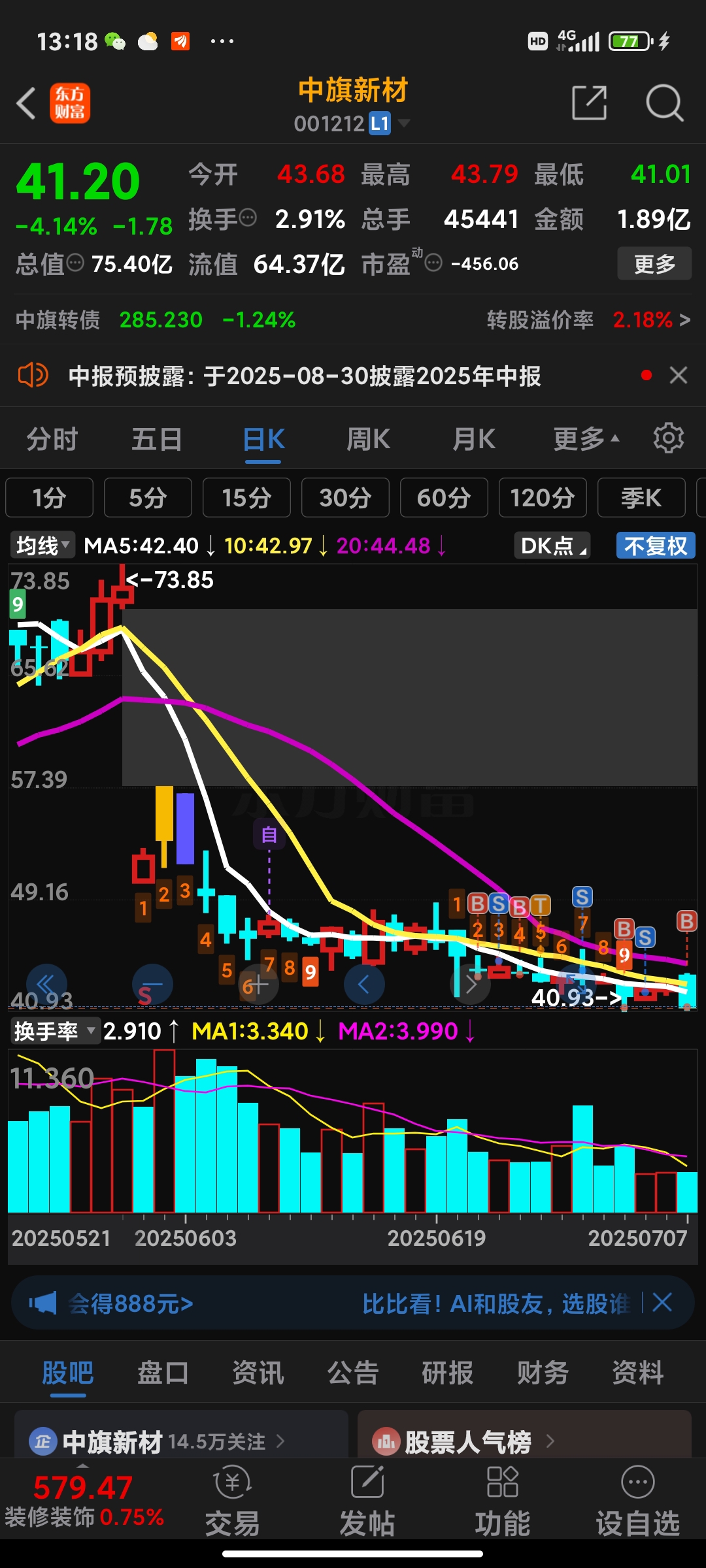Tap the share icon at top

coord(590,103)
